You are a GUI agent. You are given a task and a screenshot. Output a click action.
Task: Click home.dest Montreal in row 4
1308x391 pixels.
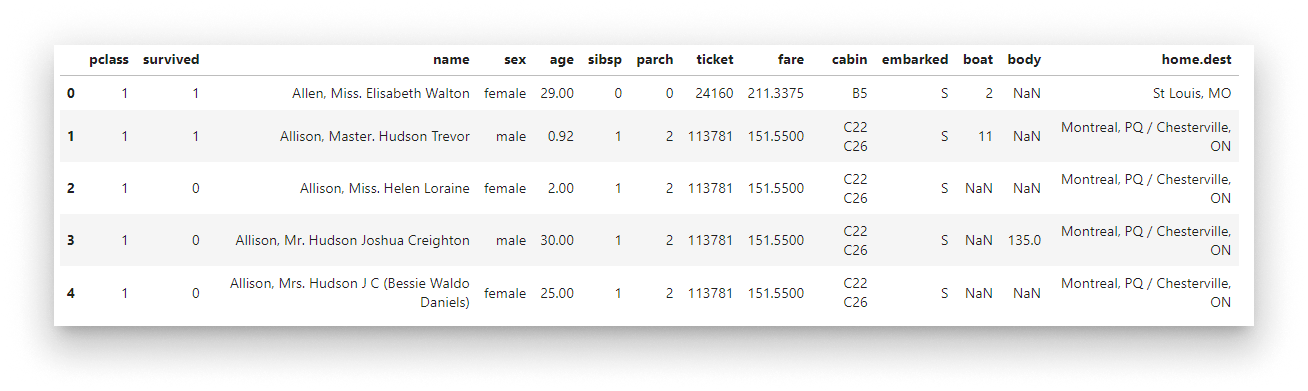pos(1146,293)
